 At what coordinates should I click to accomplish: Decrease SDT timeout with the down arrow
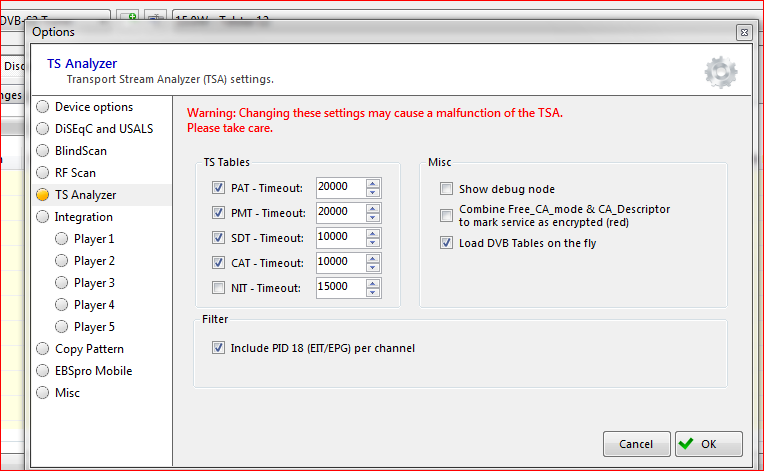coord(373,242)
